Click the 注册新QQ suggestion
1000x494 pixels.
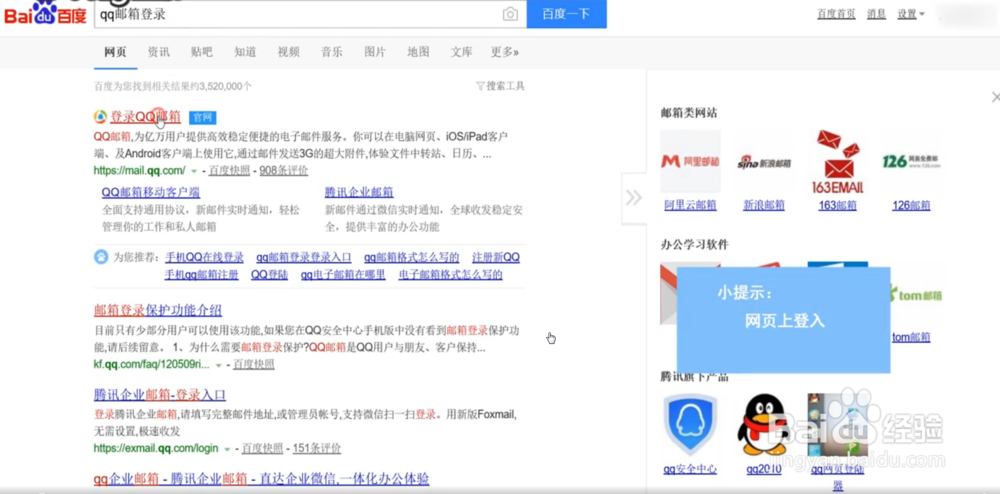[496, 258]
